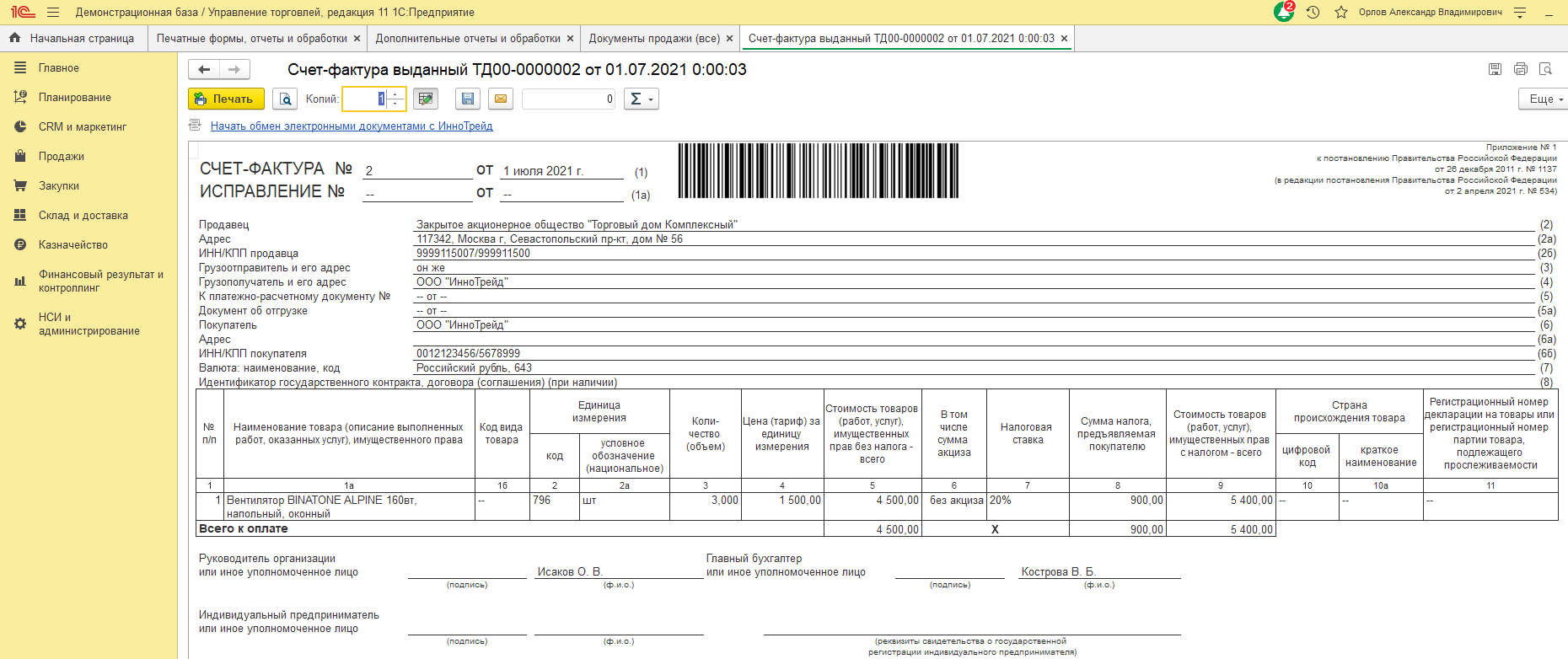Open the sigma sum function dropdown
This screenshot has width=1568, height=659.
641,99
